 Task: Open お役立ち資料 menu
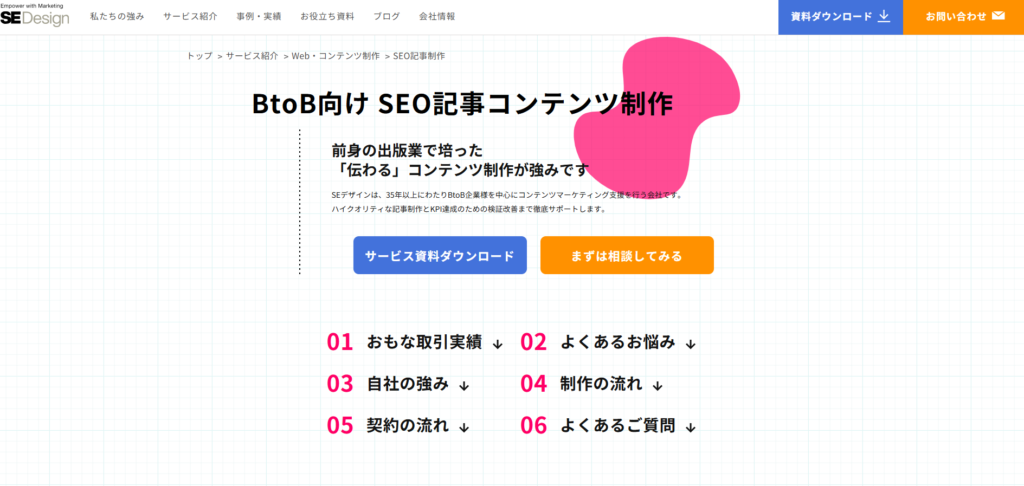326,17
